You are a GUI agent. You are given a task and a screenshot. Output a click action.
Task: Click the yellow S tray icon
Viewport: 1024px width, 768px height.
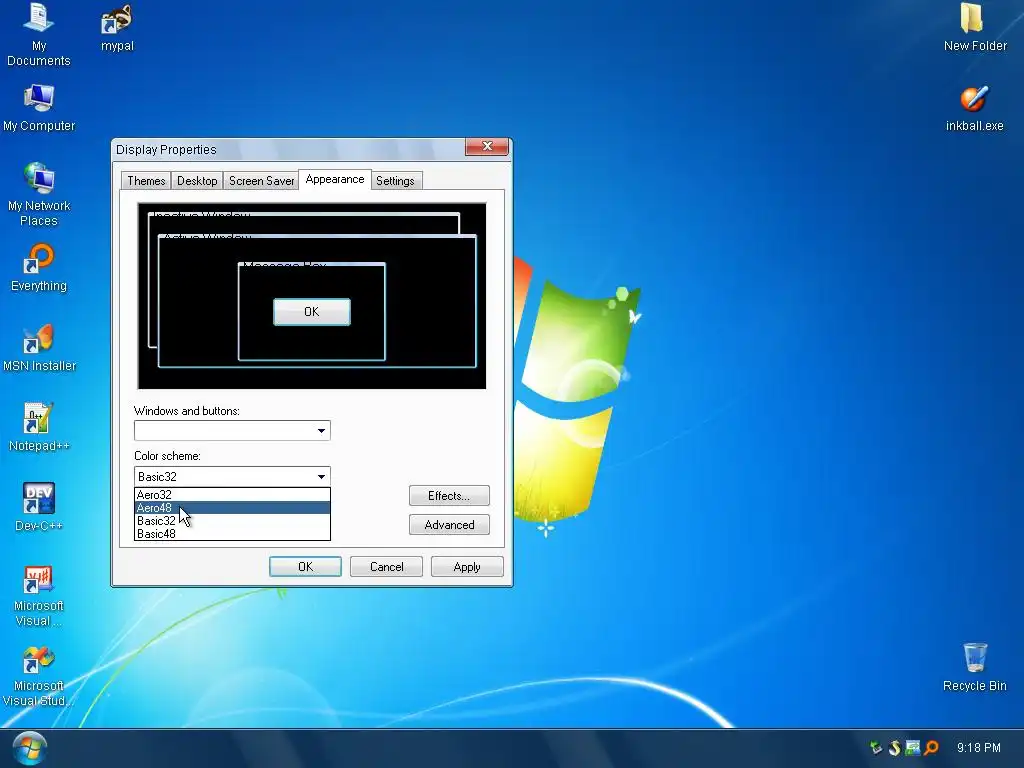[x=895, y=748]
